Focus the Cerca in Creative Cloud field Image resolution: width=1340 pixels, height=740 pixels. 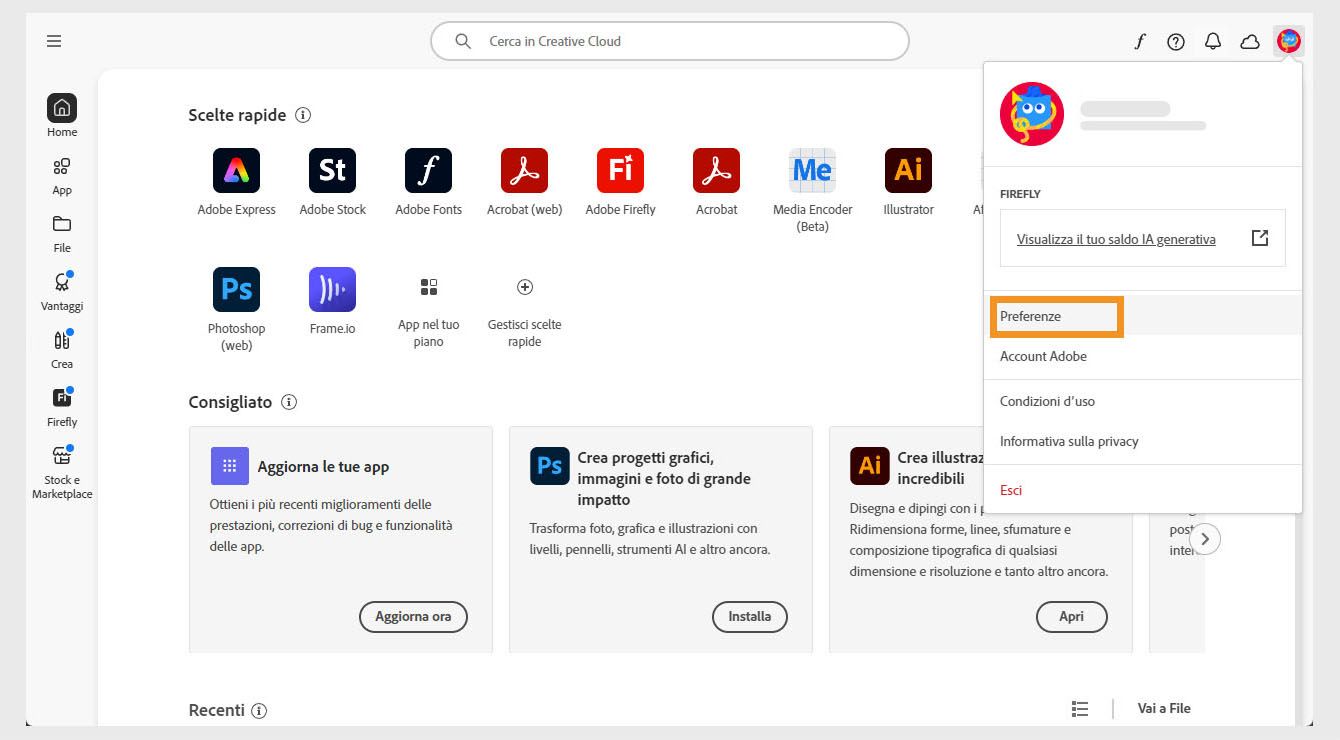[669, 41]
